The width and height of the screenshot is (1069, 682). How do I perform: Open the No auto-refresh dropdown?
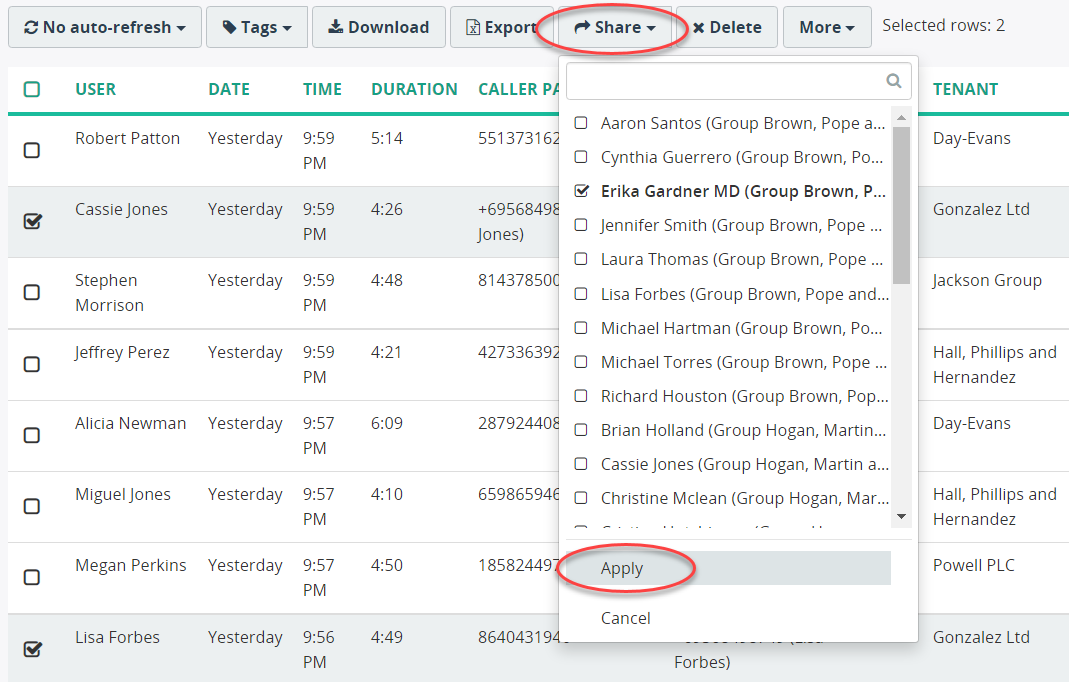pyautogui.click(x=105, y=27)
